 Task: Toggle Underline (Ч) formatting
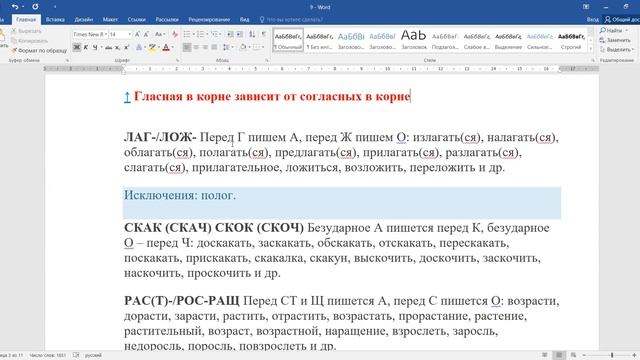pyautogui.click(x=95, y=47)
